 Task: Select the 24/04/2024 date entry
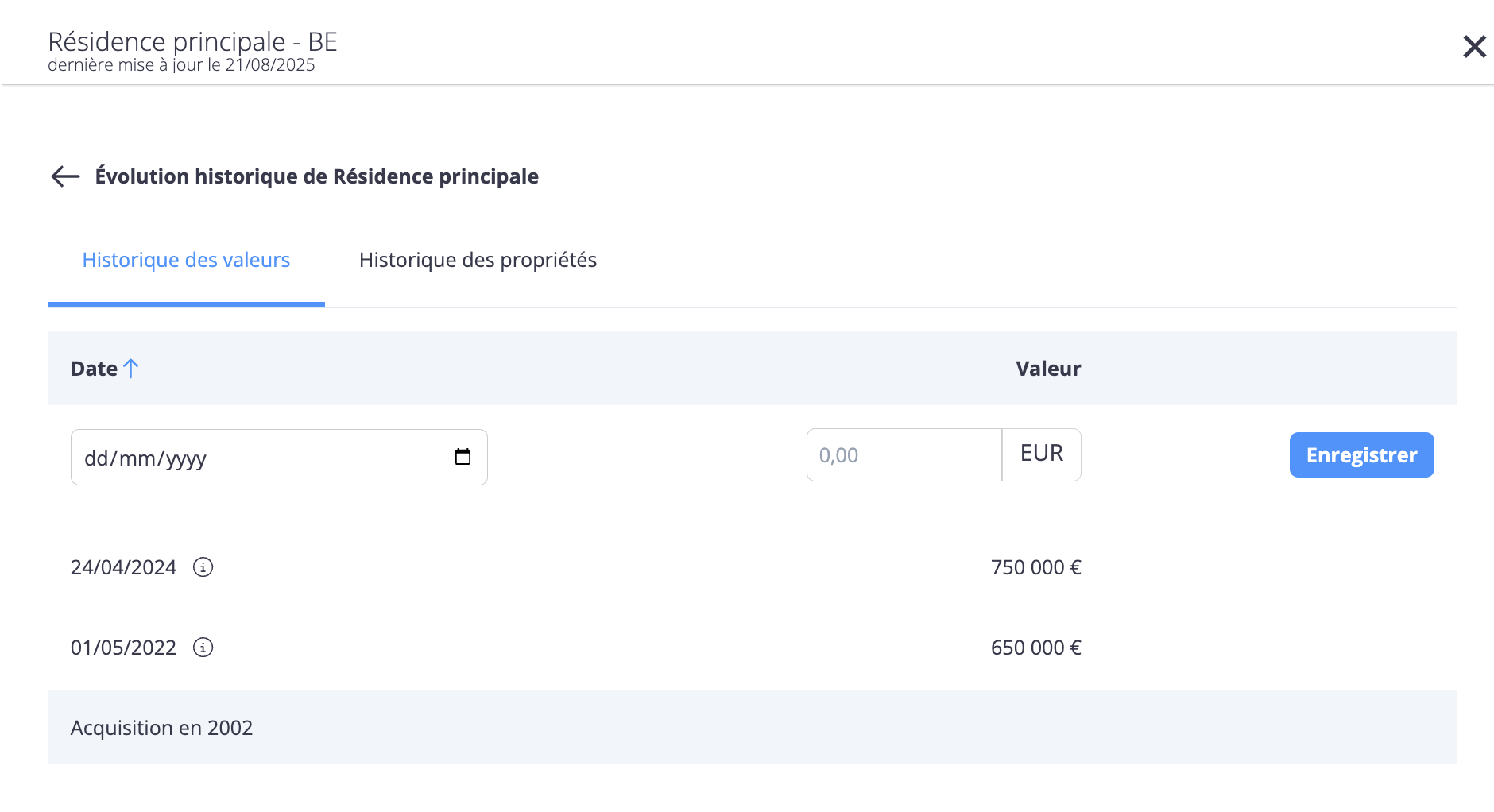[123, 567]
